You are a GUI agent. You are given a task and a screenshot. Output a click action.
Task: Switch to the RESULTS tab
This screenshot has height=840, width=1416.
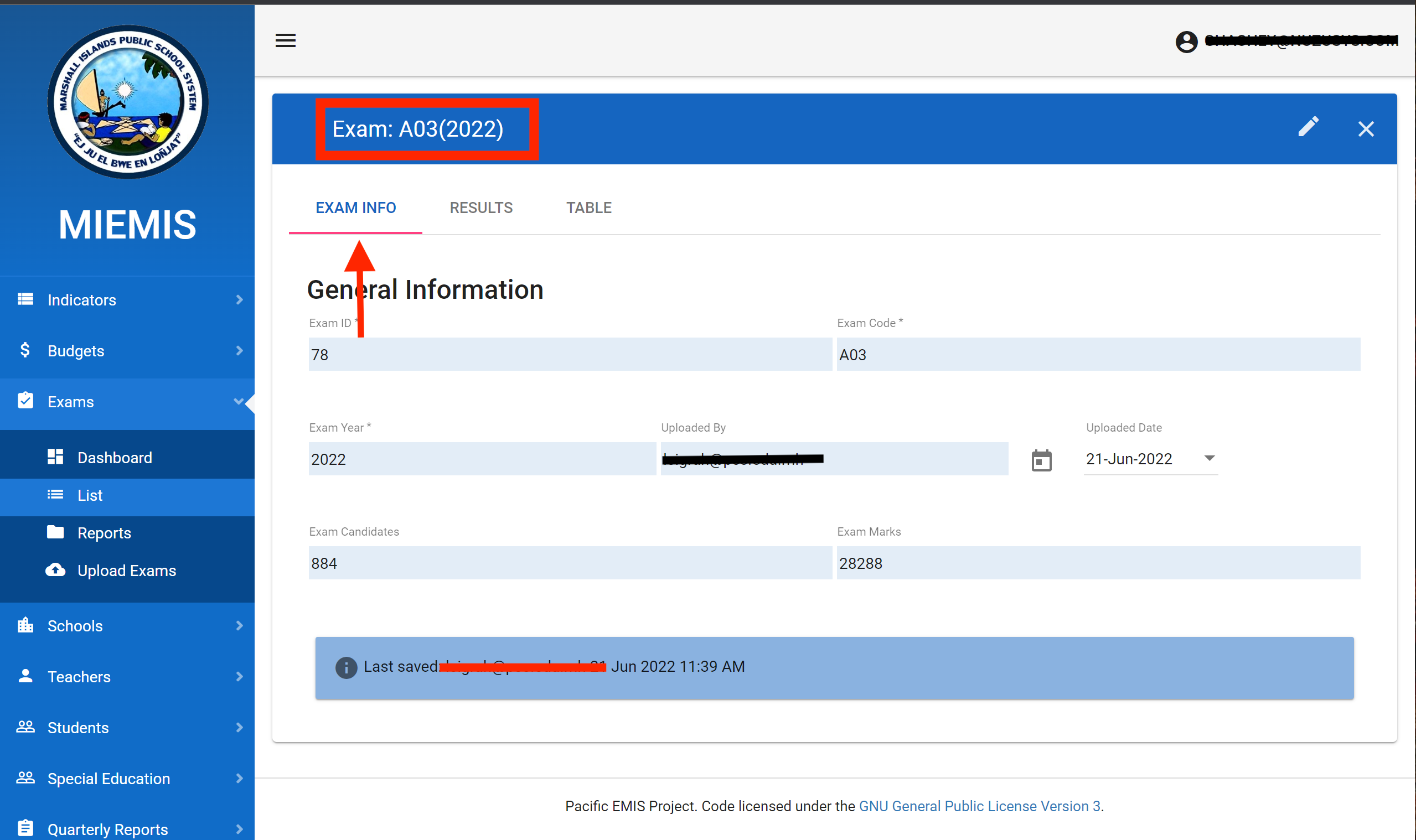480,208
